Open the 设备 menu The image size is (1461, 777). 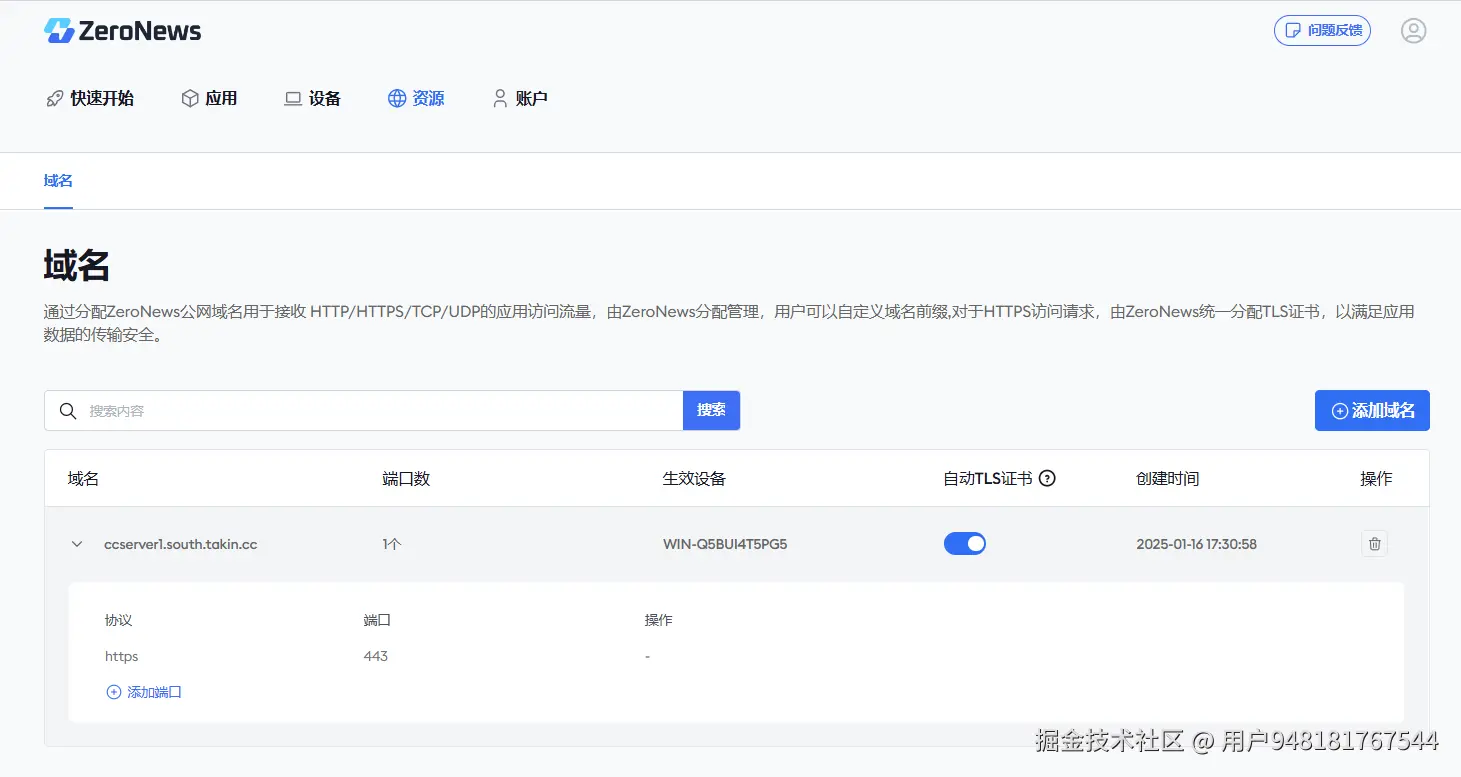click(x=313, y=98)
